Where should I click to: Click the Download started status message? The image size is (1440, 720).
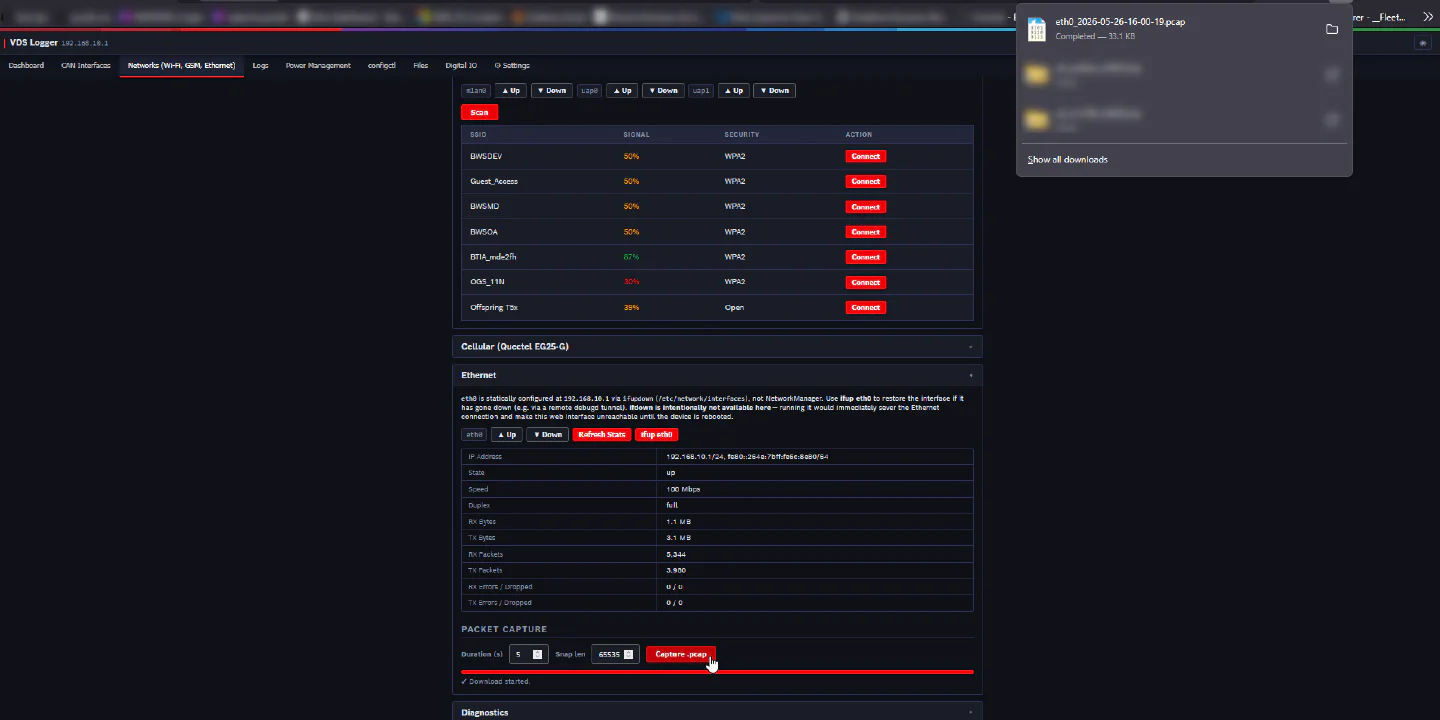click(x=496, y=682)
